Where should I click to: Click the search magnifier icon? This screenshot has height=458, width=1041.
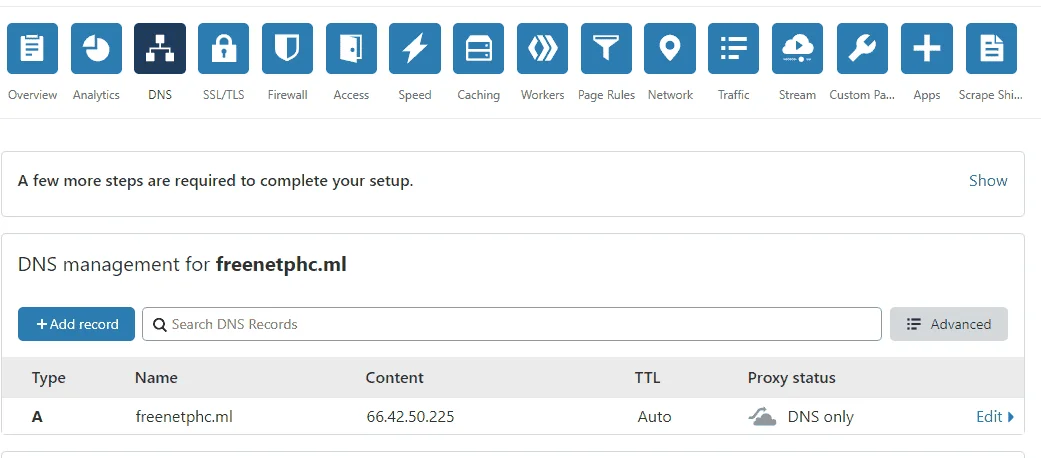tap(159, 325)
